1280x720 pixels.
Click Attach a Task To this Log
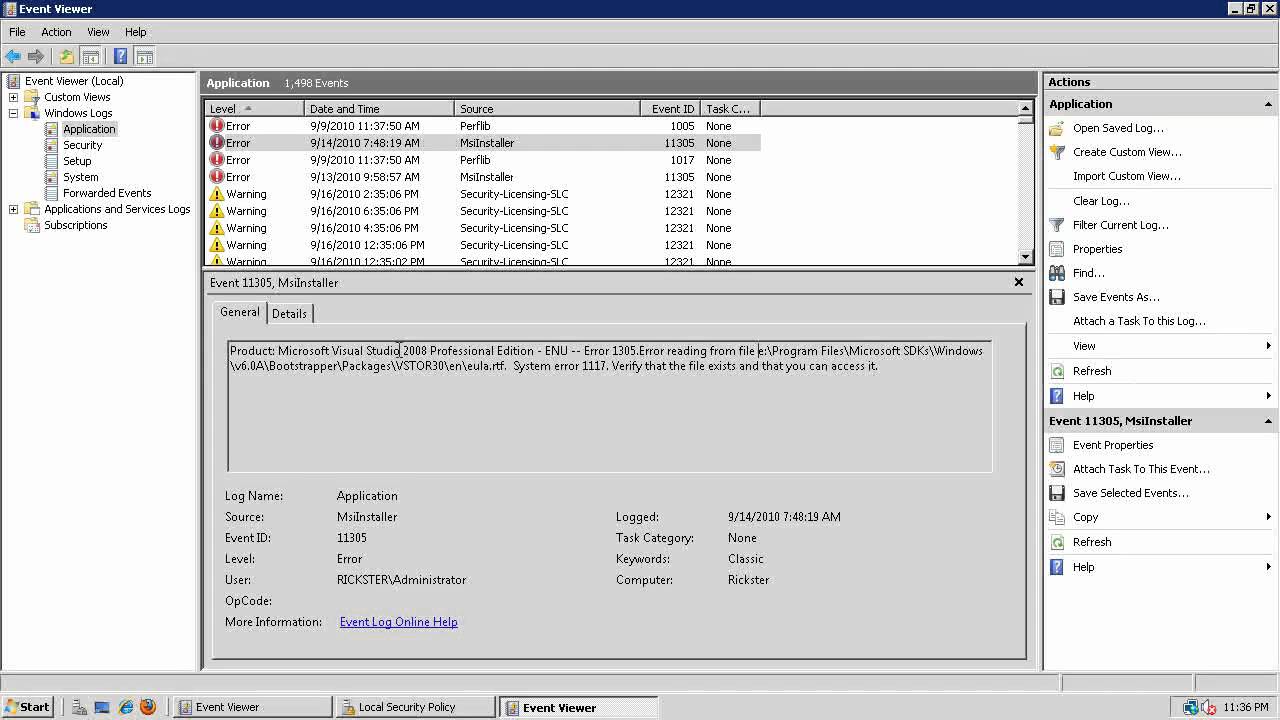tap(1139, 321)
